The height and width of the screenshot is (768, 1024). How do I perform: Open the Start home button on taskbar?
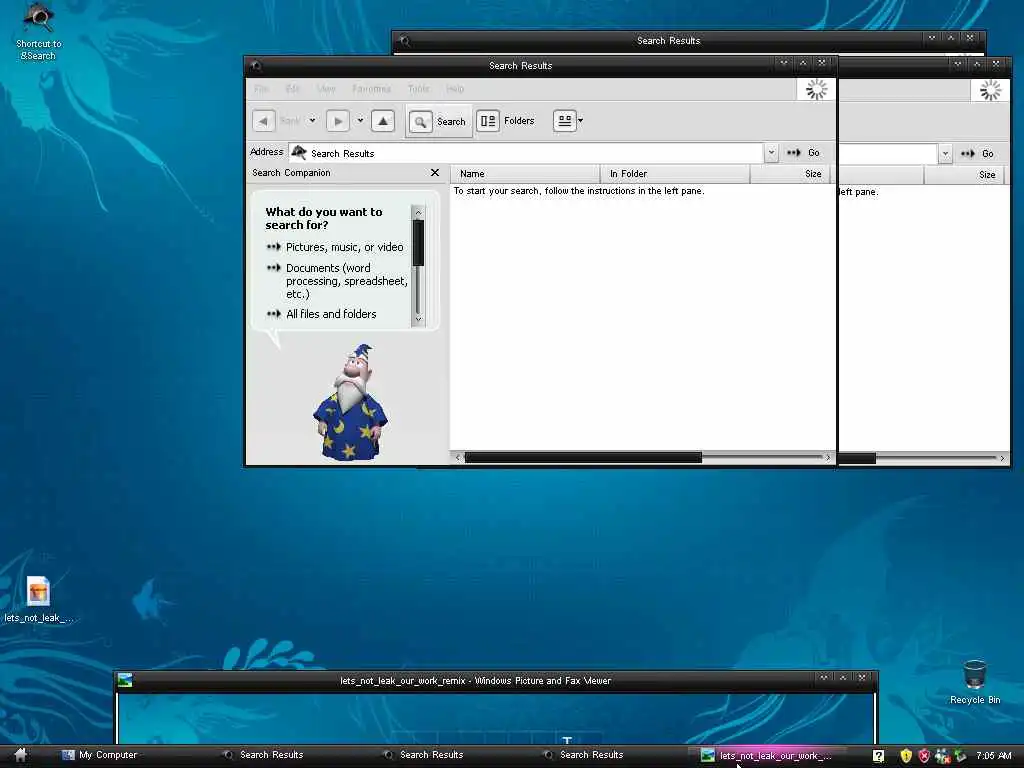click(x=20, y=755)
